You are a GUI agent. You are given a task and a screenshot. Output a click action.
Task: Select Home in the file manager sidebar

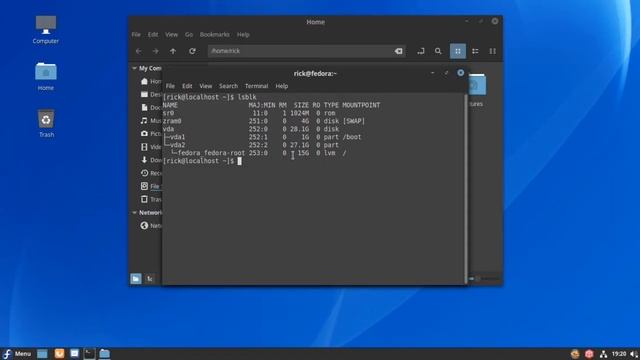tap(151, 81)
